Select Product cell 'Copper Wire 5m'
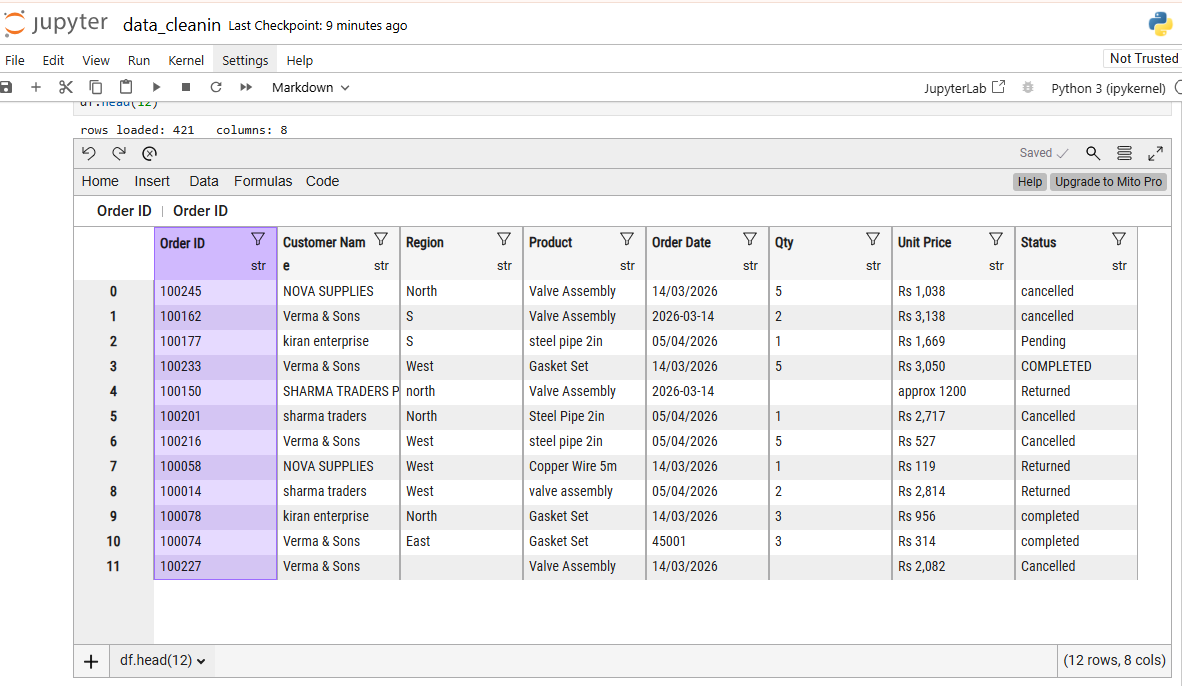This screenshot has width=1182, height=686. [583, 467]
